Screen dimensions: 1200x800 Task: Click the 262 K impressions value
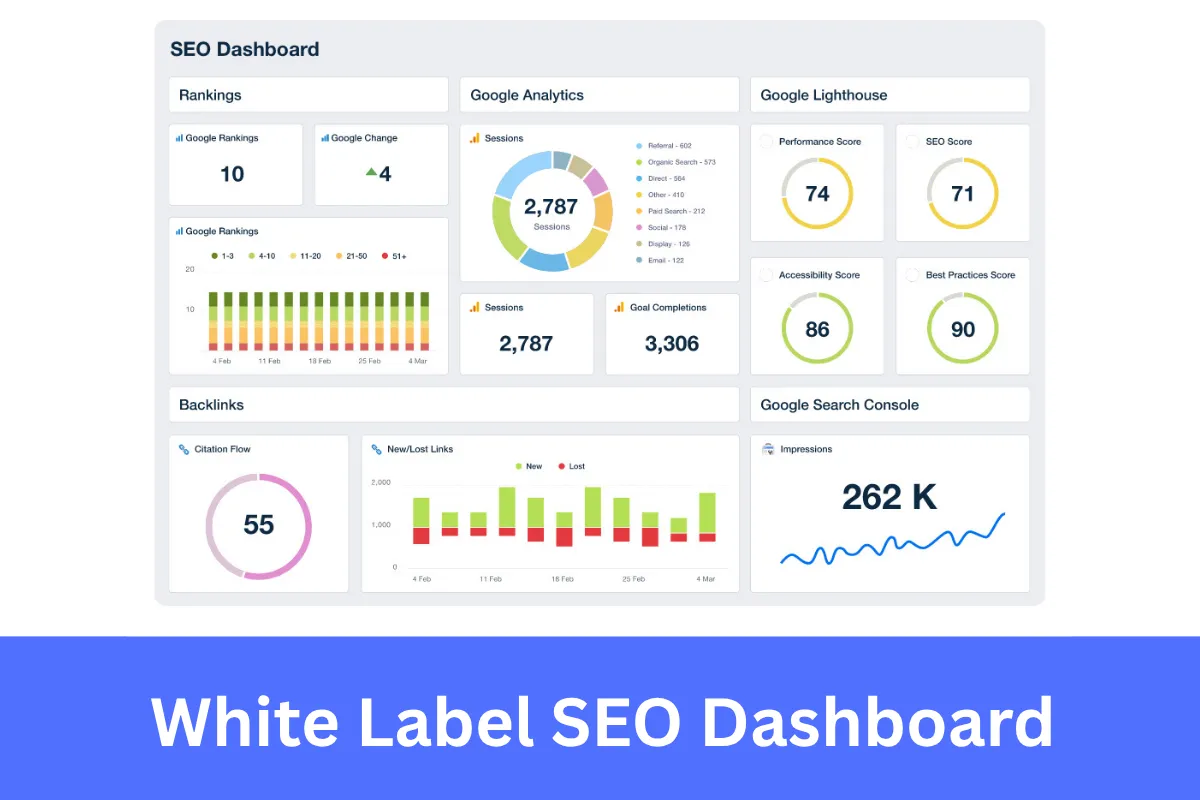point(890,497)
